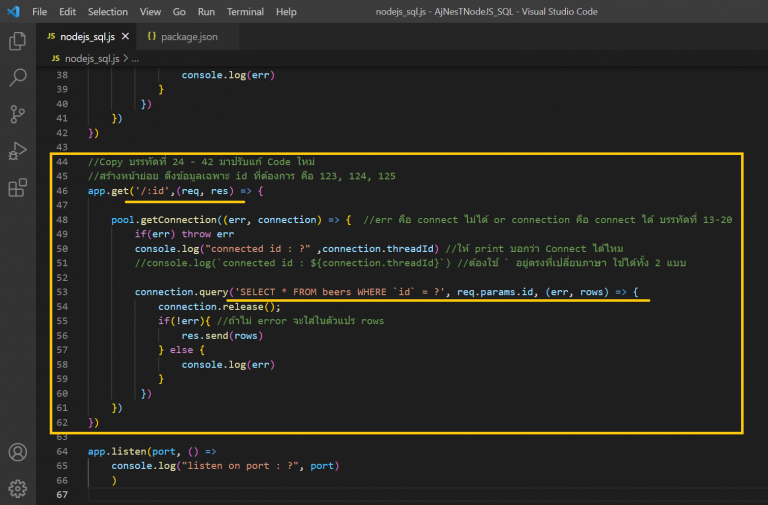Open the Run menu
The height and width of the screenshot is (505, 768).
click(x=206, y=12)
